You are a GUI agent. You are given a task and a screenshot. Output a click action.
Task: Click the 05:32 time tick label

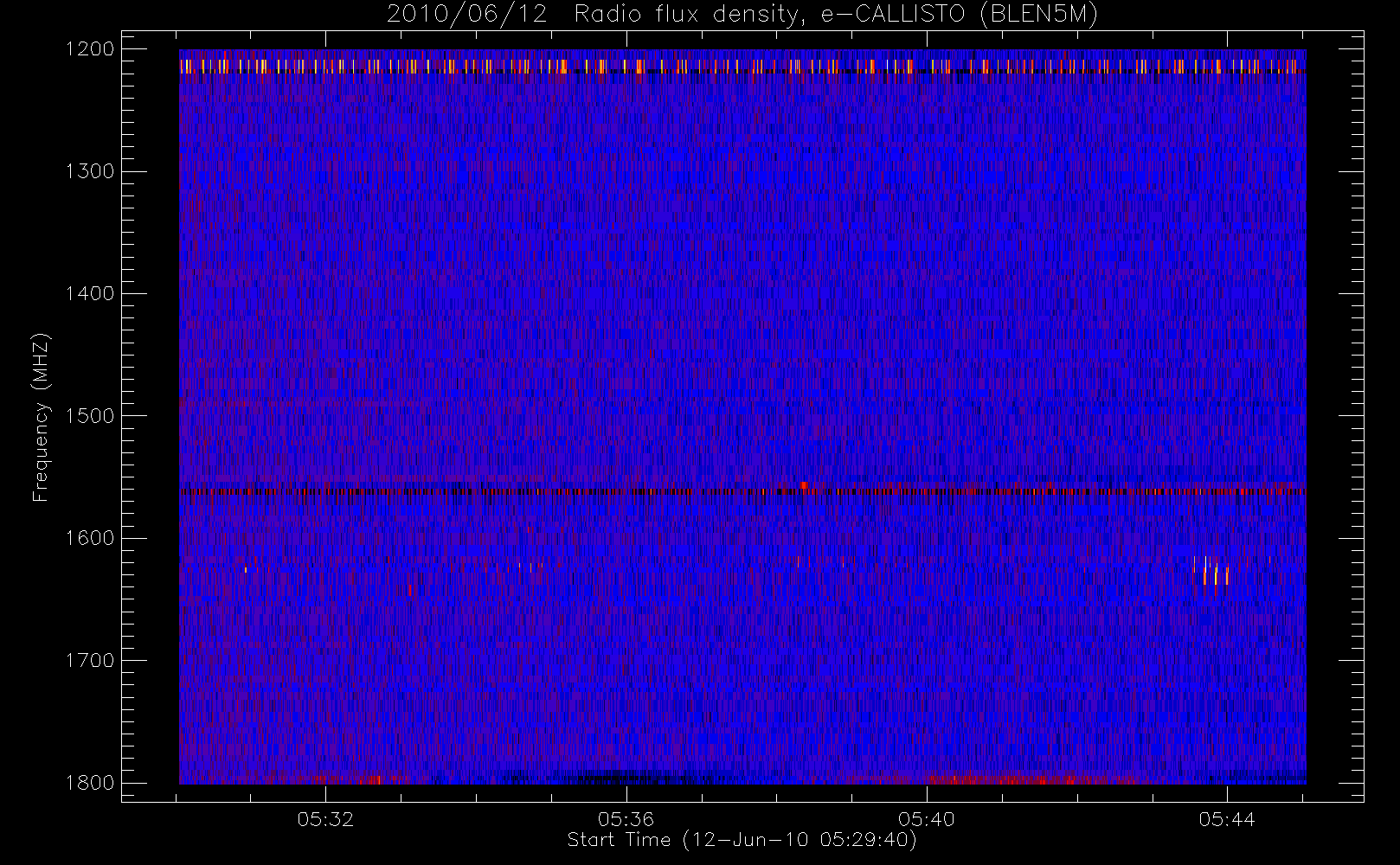325,819
